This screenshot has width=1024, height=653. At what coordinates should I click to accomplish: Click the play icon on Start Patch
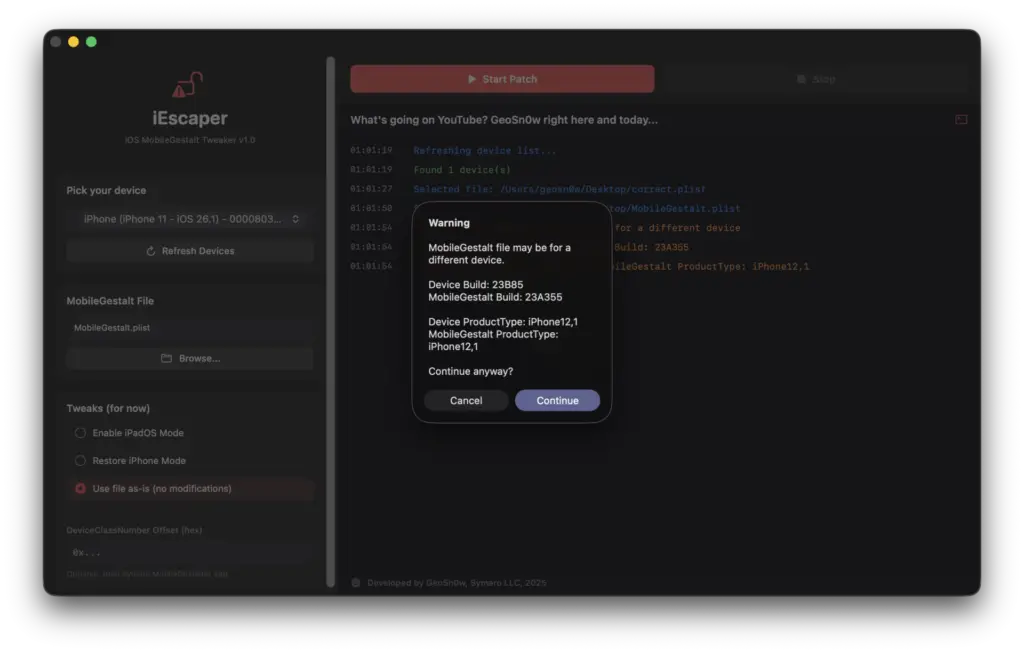point(470,78)
